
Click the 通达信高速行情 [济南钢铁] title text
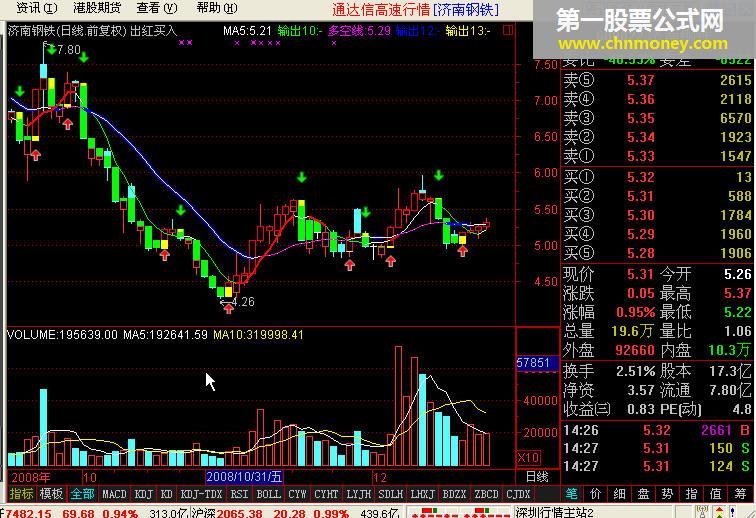pyautogui.click(x=415, y=9)
